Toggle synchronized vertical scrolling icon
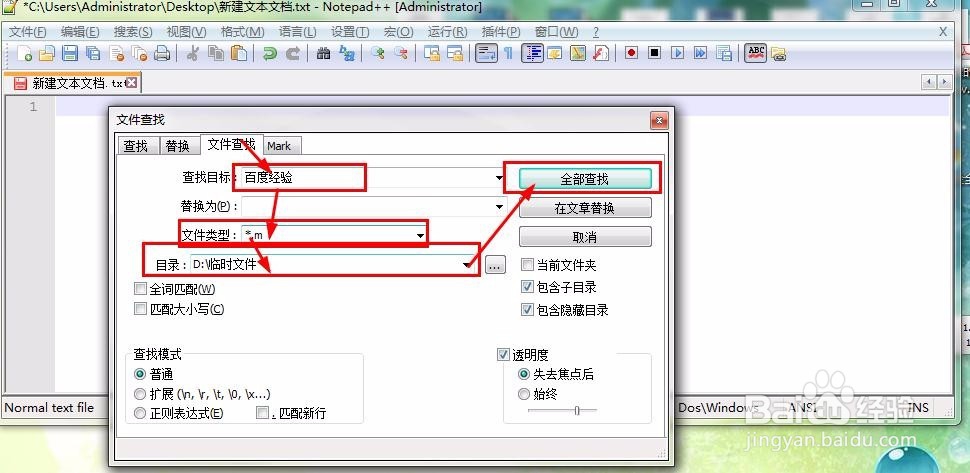Viewport: 970px width, 473px height. click(432, 54)
